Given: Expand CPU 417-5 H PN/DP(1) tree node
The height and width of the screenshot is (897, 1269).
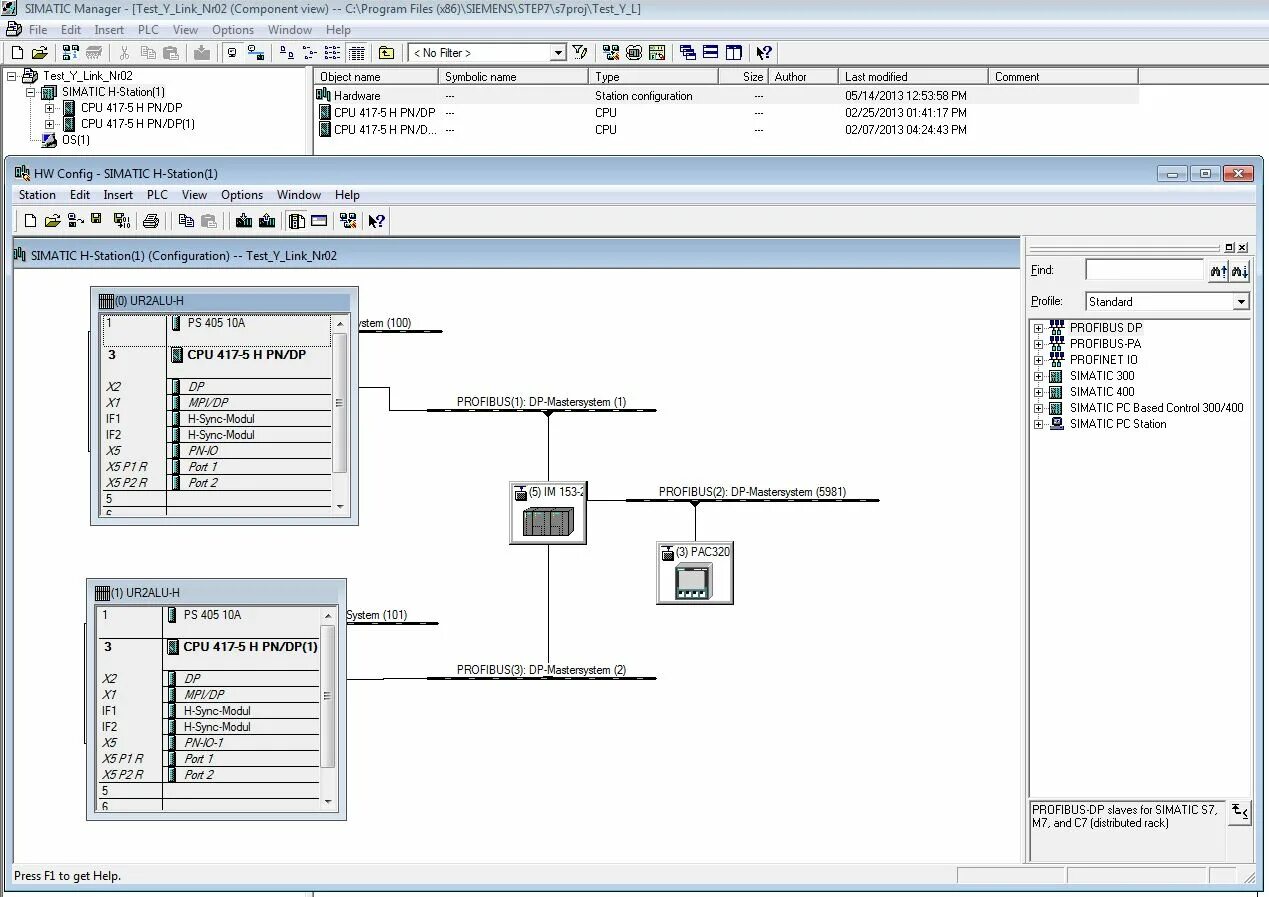Looking at the screenshot, I should (50, 124).
